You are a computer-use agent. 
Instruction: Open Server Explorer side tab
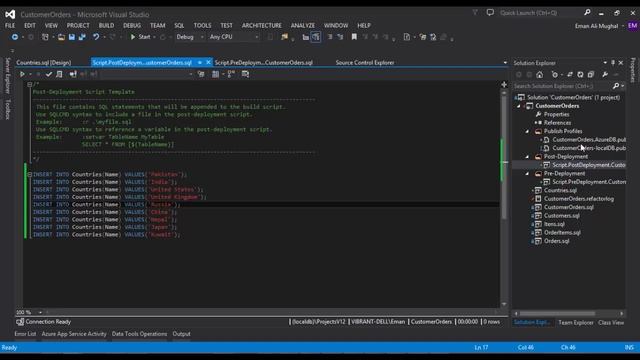click(7, 76)
